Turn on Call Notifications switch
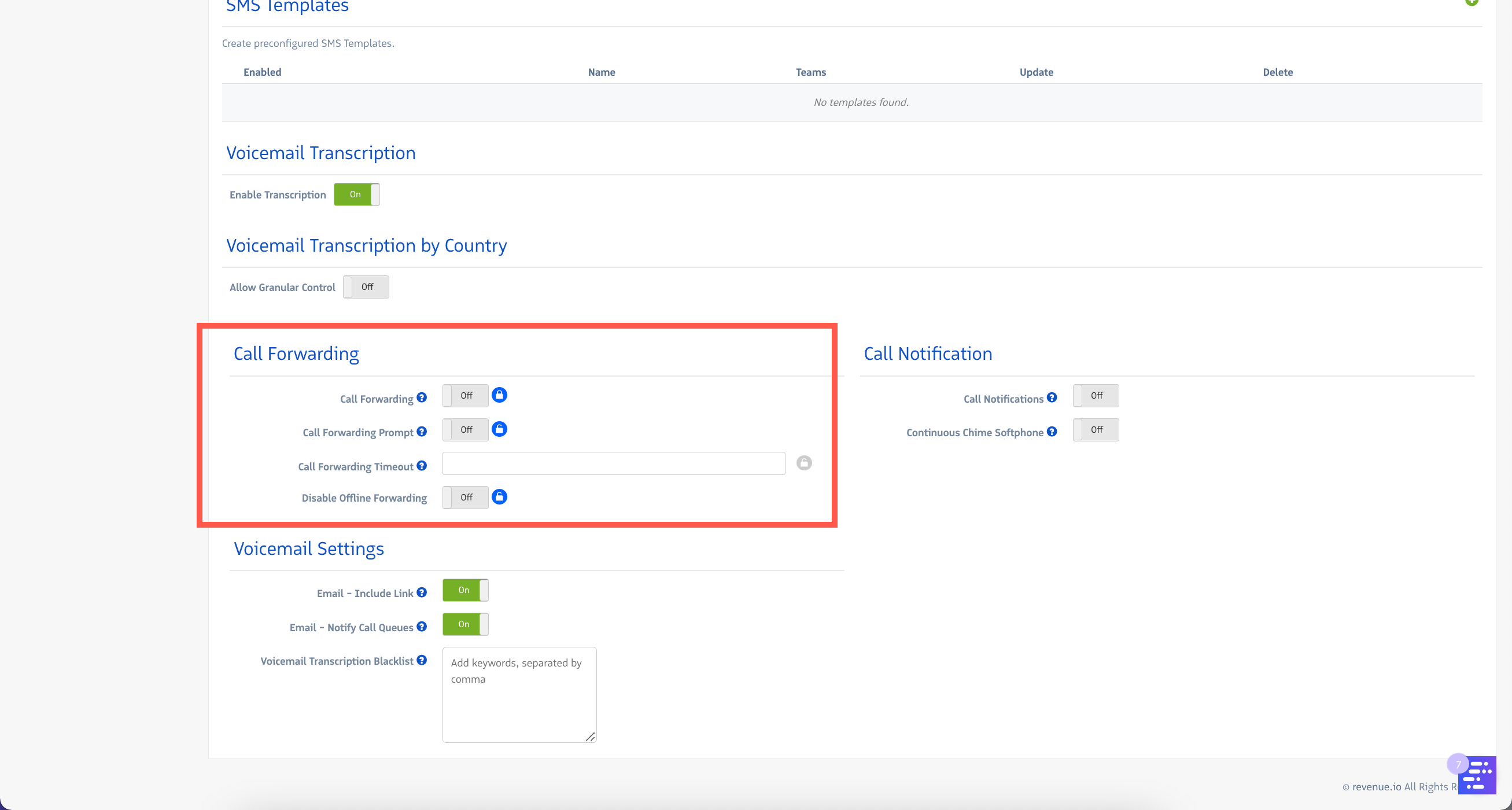Viewport: 1512px width, 810px height. (x=1096, y=396)
